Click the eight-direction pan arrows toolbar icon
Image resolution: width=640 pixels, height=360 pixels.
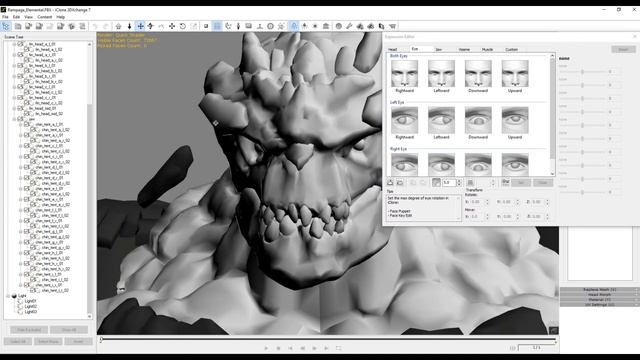click(x=172, y=26)
